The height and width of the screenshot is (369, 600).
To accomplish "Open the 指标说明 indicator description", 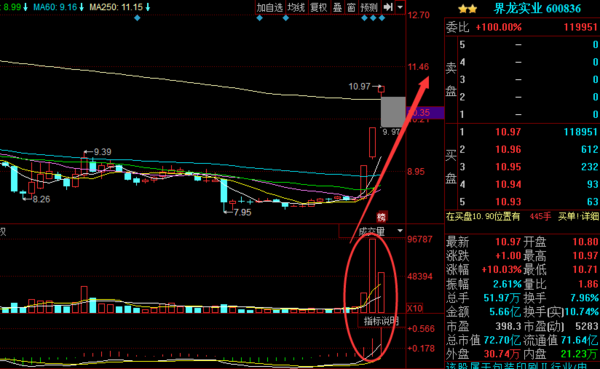I will 381,321.
